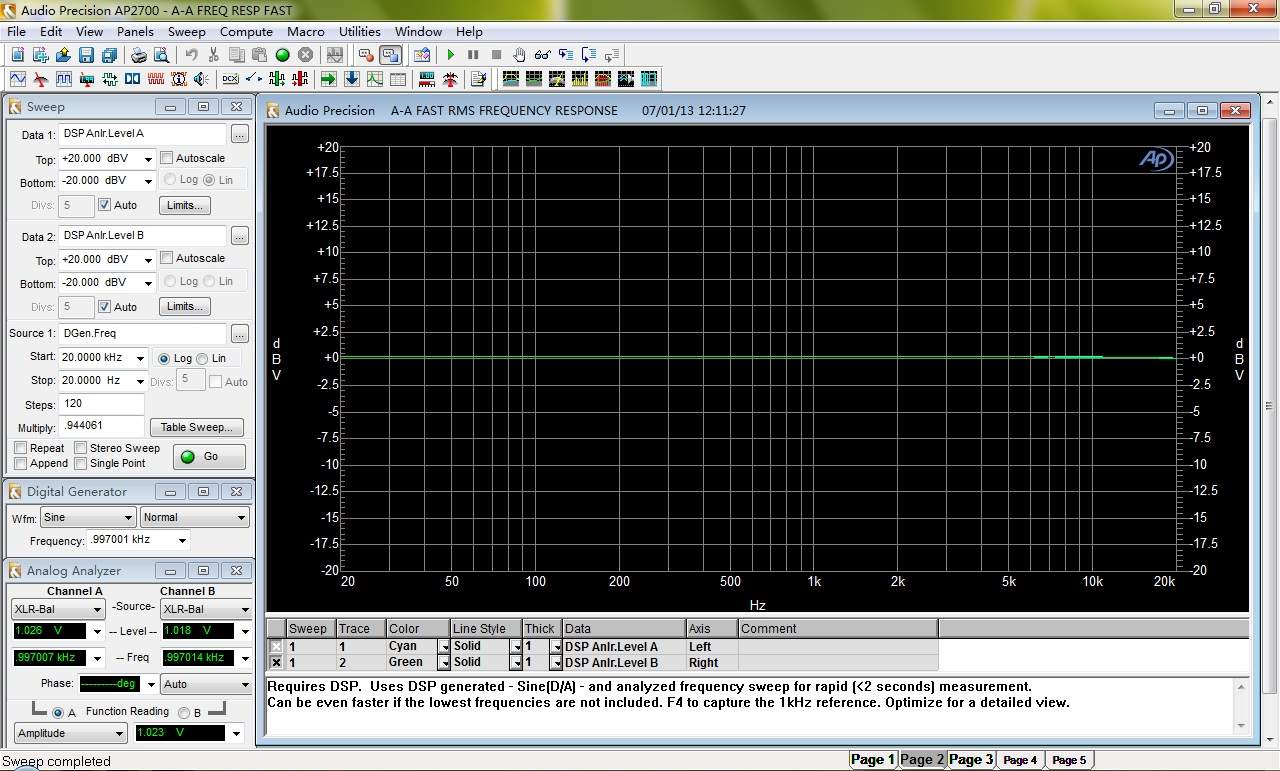The image size is (1280, 771).
Task: Click the Print icon in toolbar
Action: coord(139,55)
